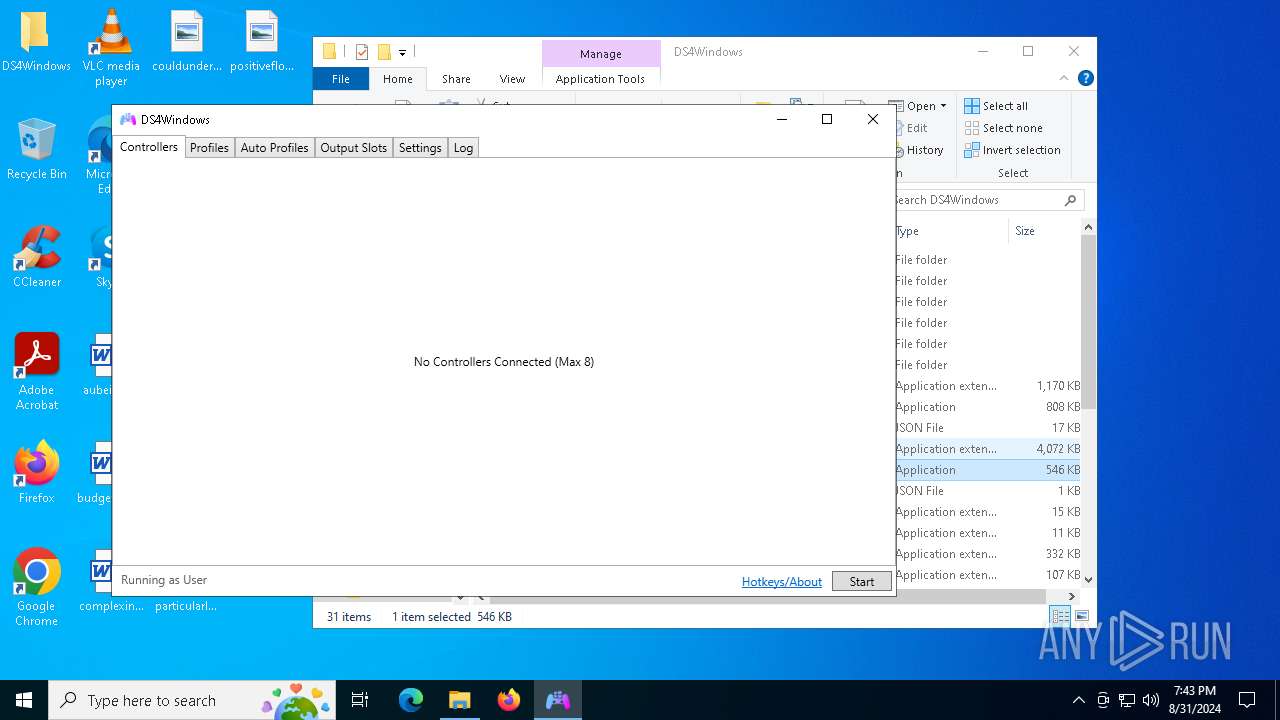Open the Hotkeys/About link
This screenshot has height=720, width=1280.
(x=782, y=581)
